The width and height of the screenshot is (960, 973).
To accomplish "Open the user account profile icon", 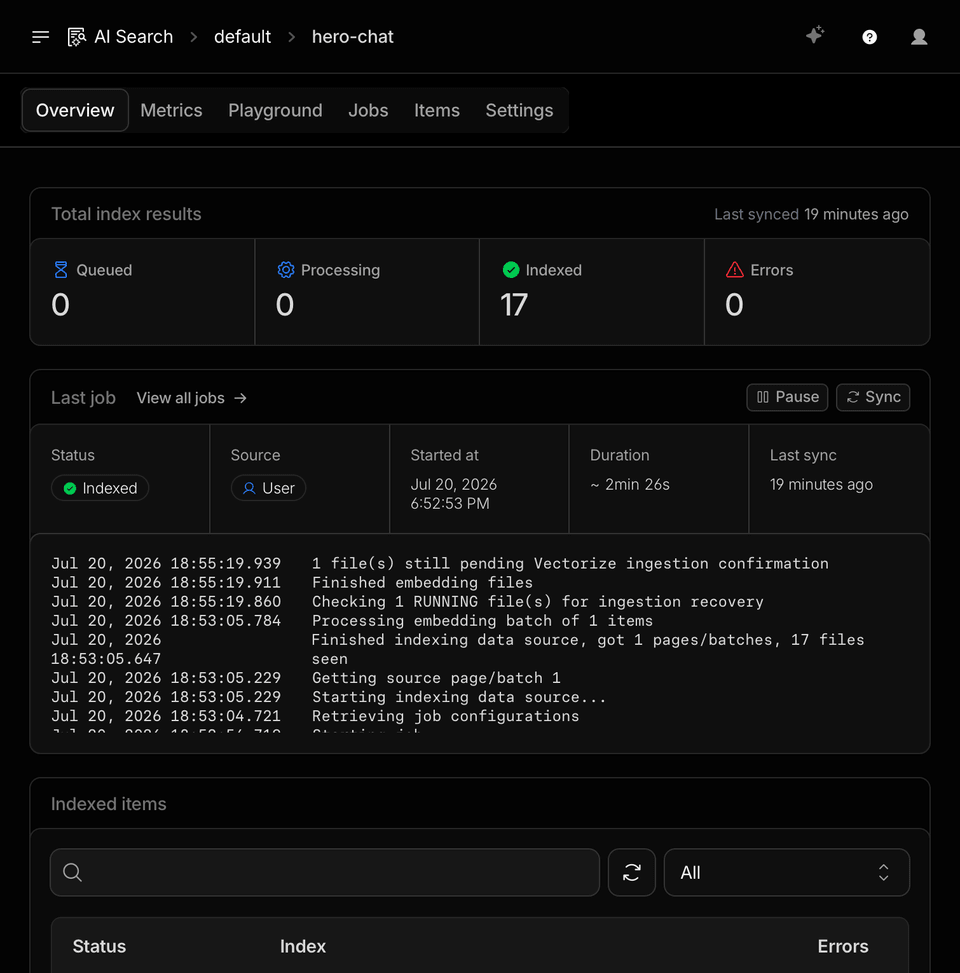I will point(919,37).
